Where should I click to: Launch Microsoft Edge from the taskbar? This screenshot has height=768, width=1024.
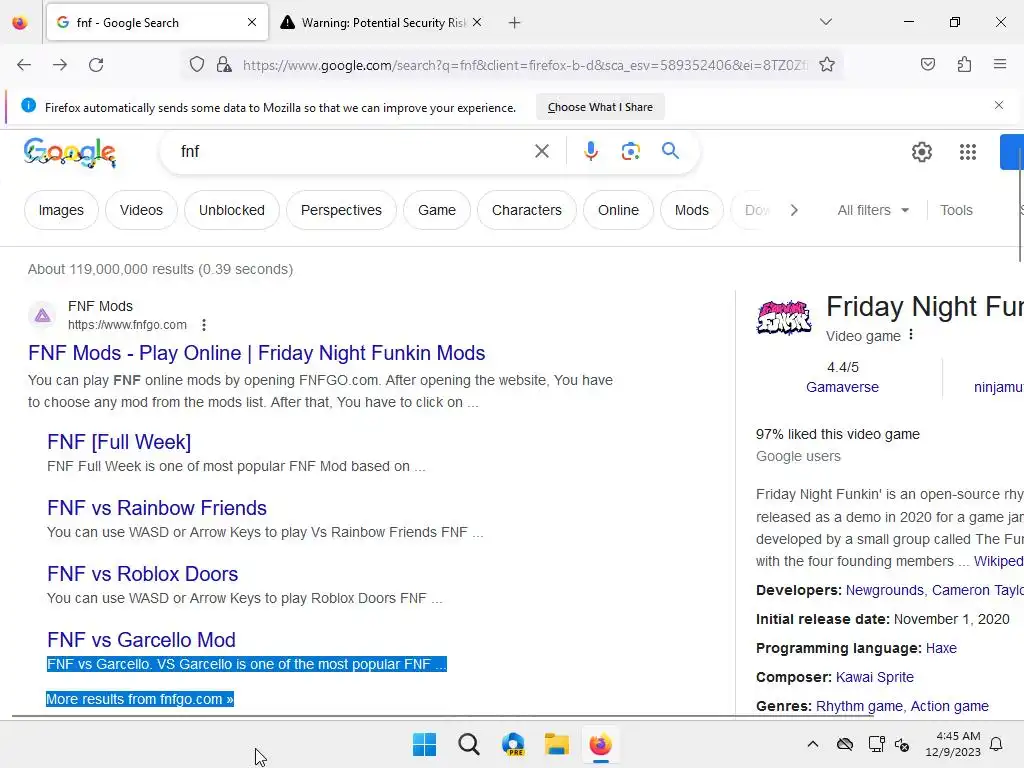pos(513,744)
